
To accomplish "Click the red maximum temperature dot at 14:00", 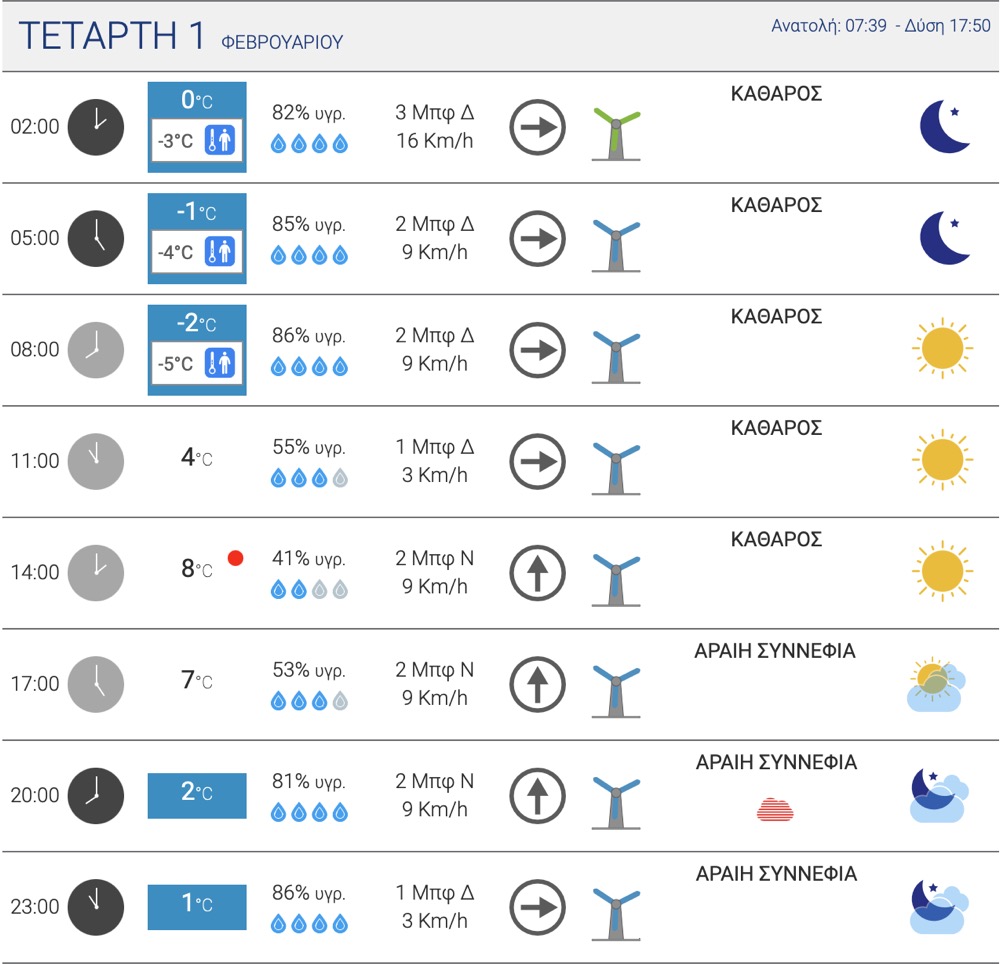I will click(235, 558).
